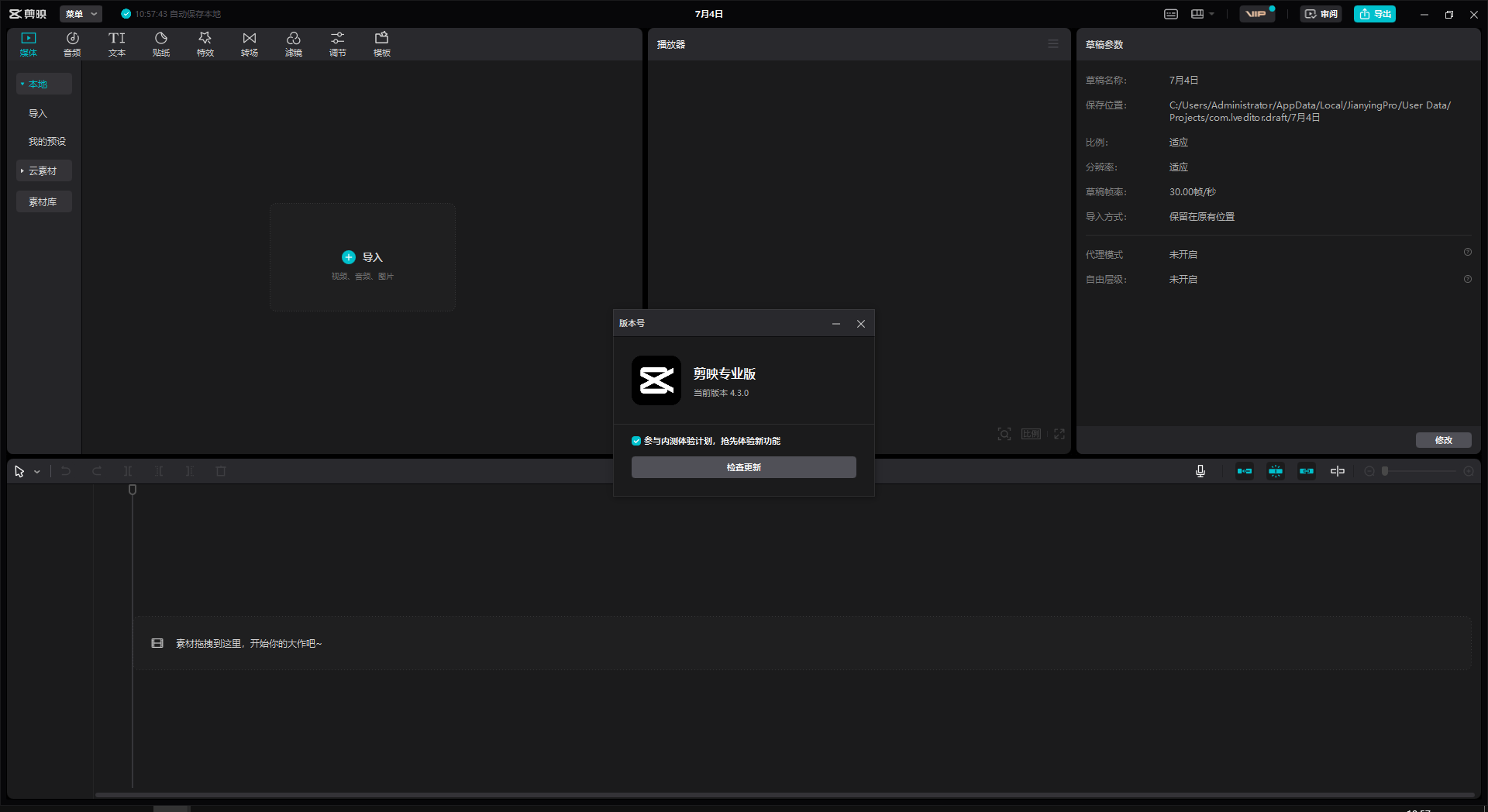Expand the layout dropdown arrow

coord(1212,14)
